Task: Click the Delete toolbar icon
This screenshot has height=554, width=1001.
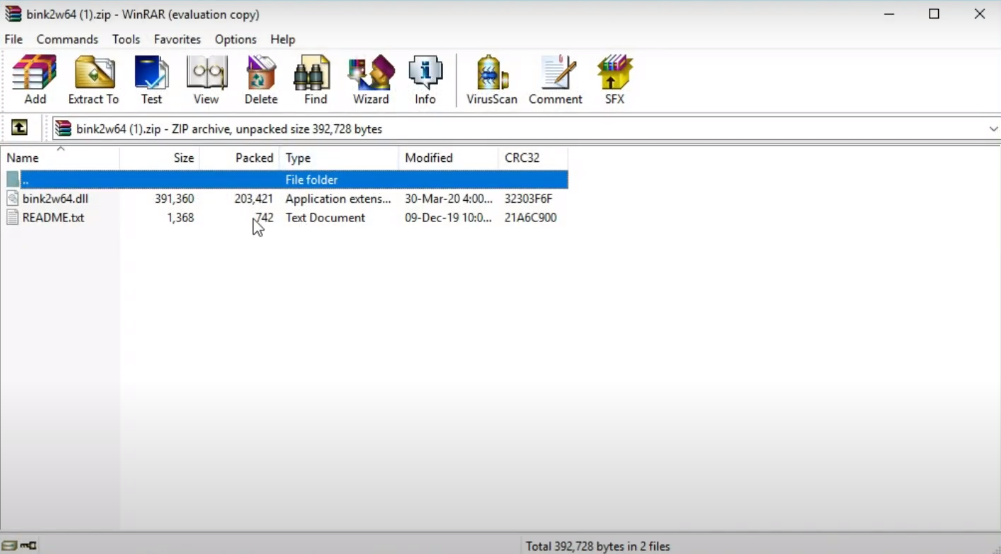Action: [x=261, y=80]
